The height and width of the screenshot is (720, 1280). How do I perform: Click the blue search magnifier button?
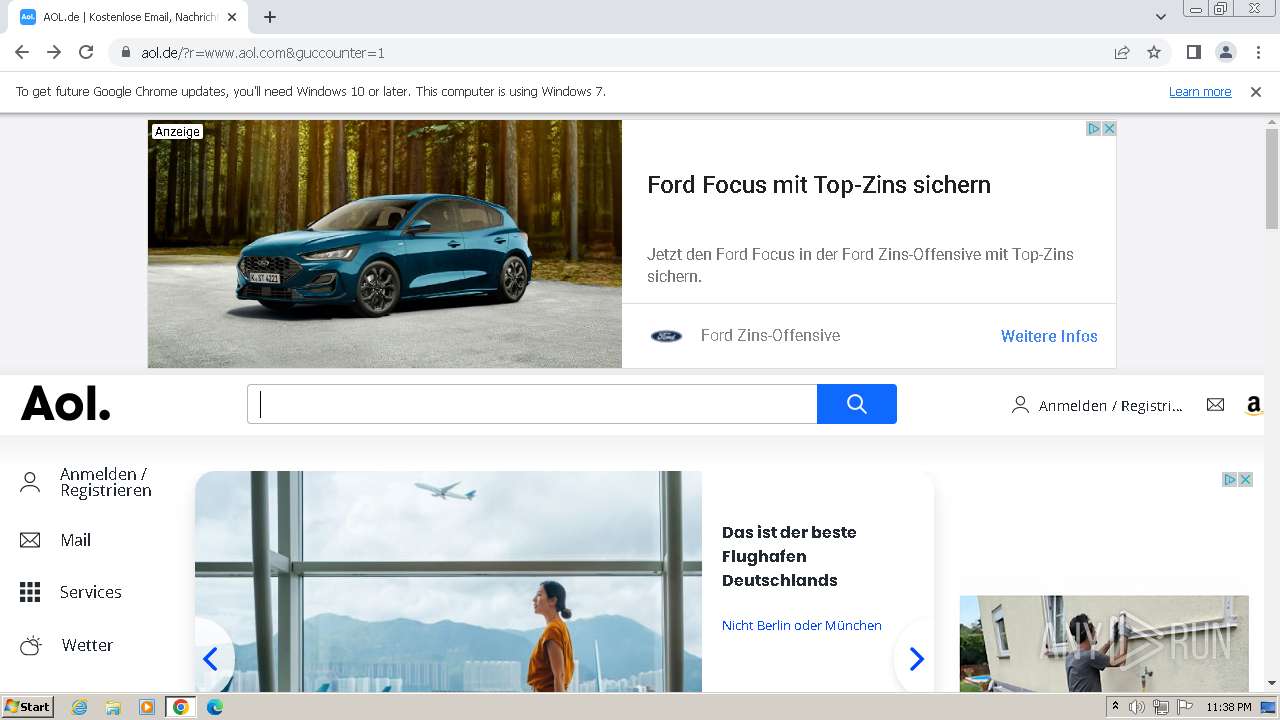857,404
